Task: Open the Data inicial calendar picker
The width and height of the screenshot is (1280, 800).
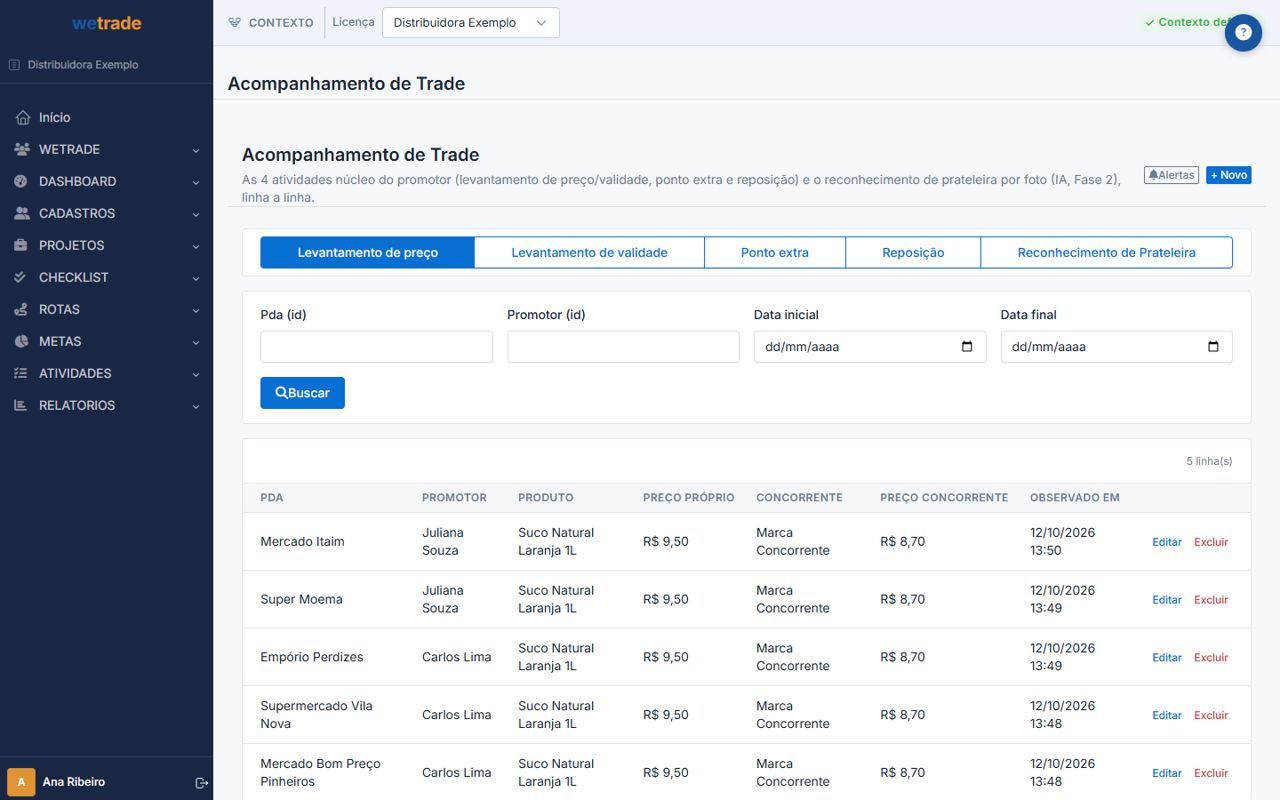Action: (967, 347)
